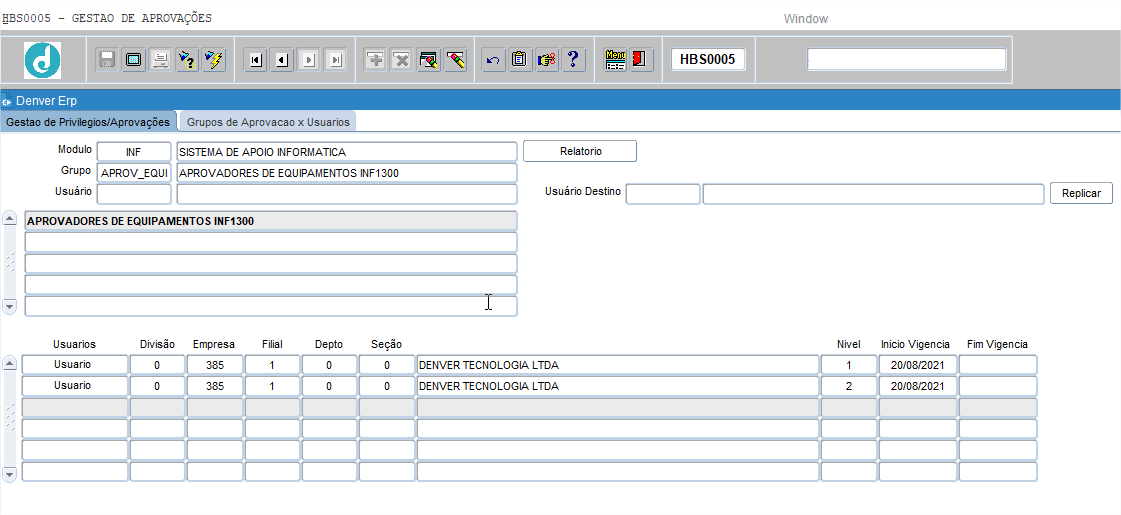Click the Grupo description field
This screenshot has width=1121, height=515.
tap(346, 173)
